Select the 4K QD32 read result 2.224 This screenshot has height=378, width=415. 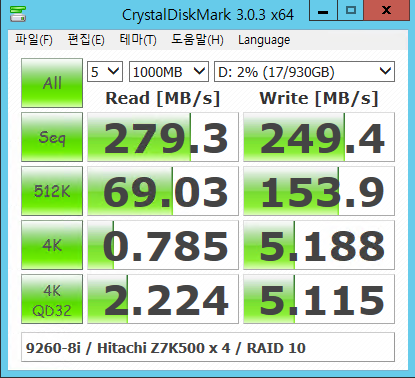[163, 299]
